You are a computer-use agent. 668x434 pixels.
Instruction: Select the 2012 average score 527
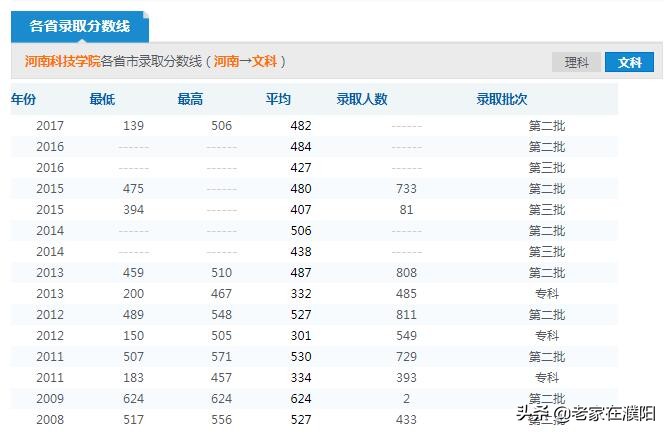[301, 314]
